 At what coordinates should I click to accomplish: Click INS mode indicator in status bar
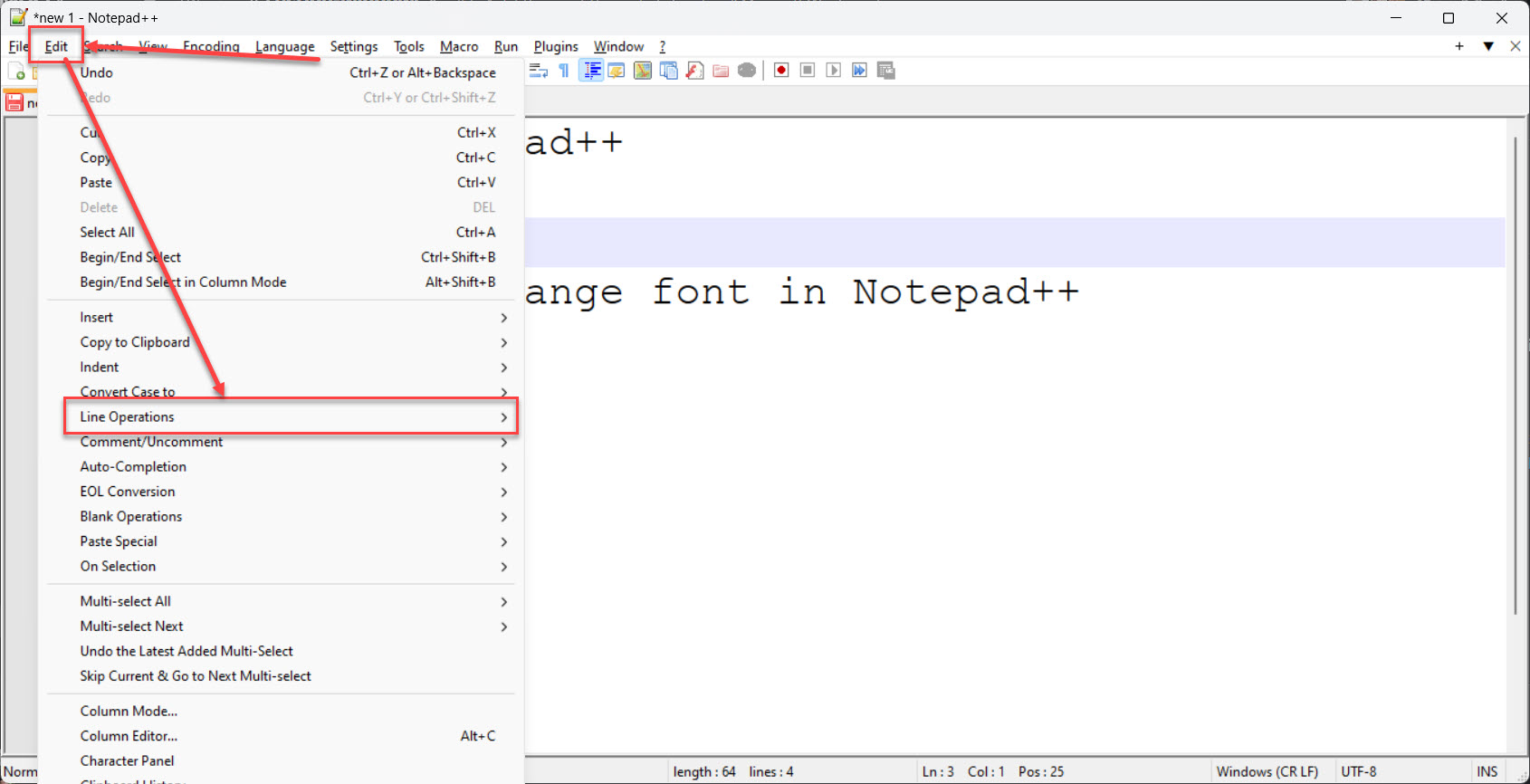(x=1487, y=771)
